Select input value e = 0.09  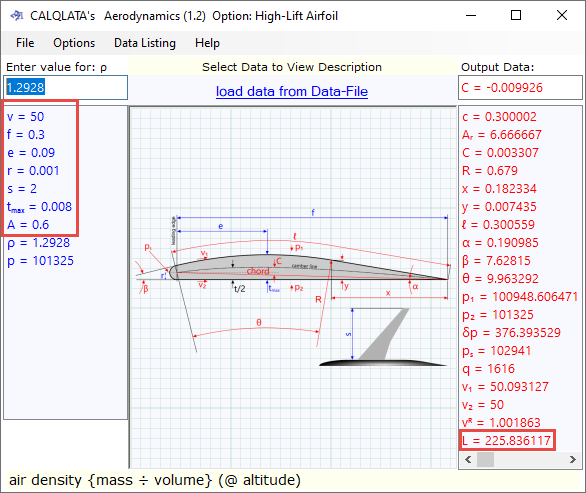31,152
